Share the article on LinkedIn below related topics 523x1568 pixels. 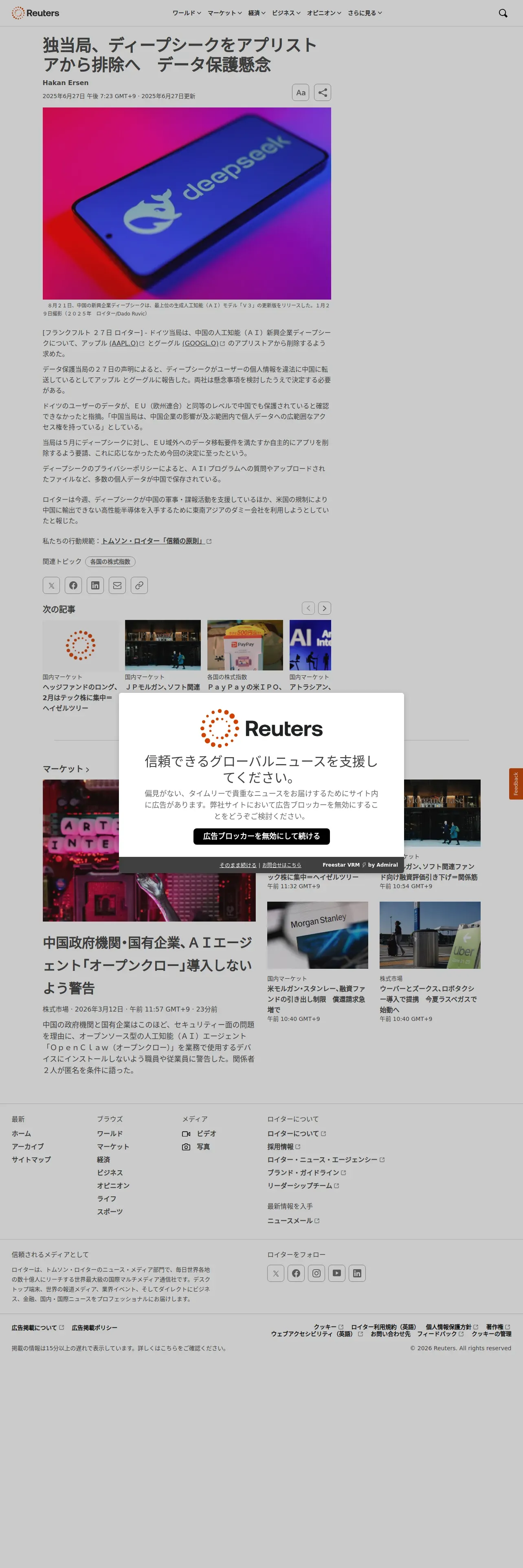point(95,585)
